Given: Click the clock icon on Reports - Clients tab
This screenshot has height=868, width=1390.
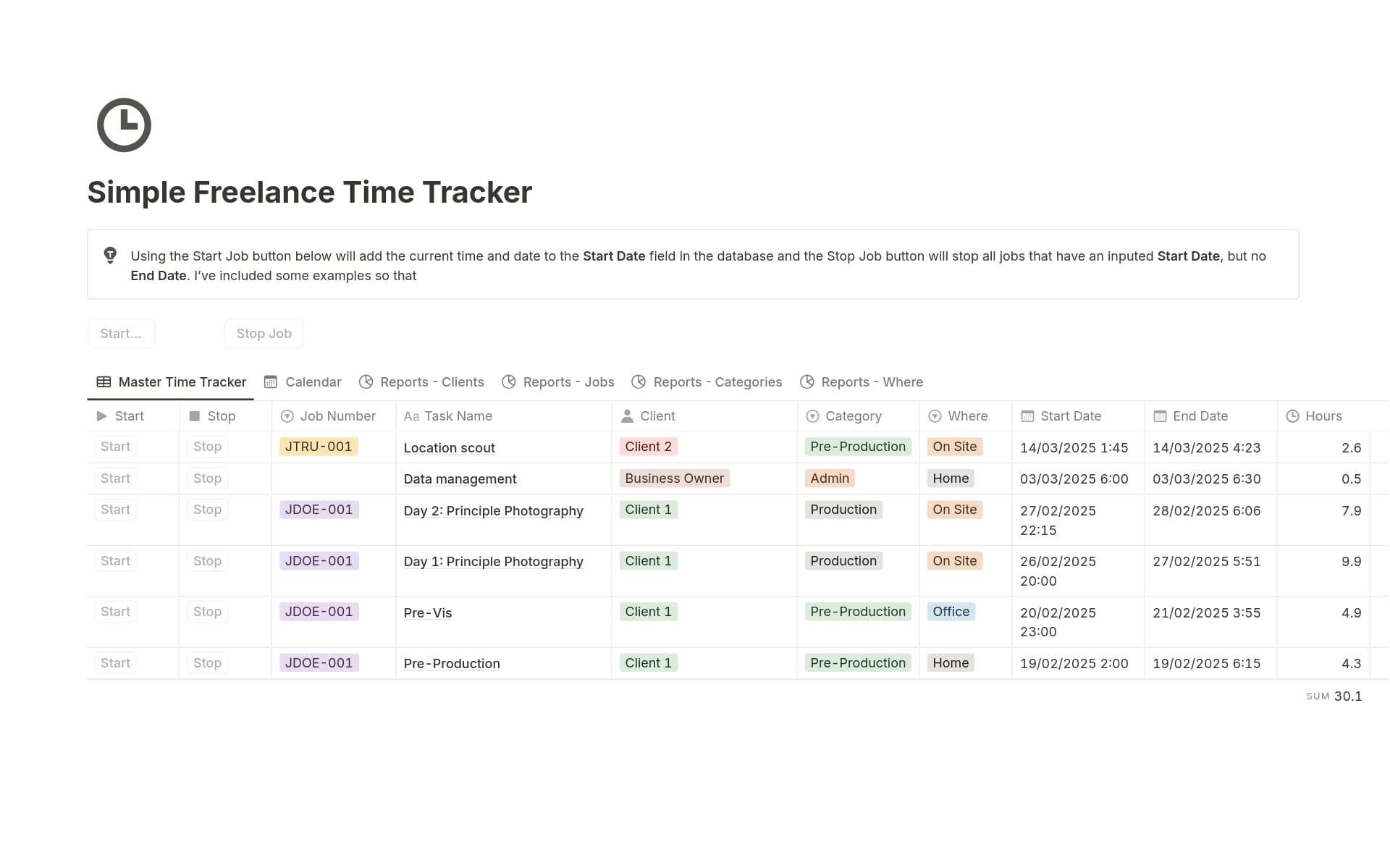Looking at the screenshot, I should click(366, 382).
